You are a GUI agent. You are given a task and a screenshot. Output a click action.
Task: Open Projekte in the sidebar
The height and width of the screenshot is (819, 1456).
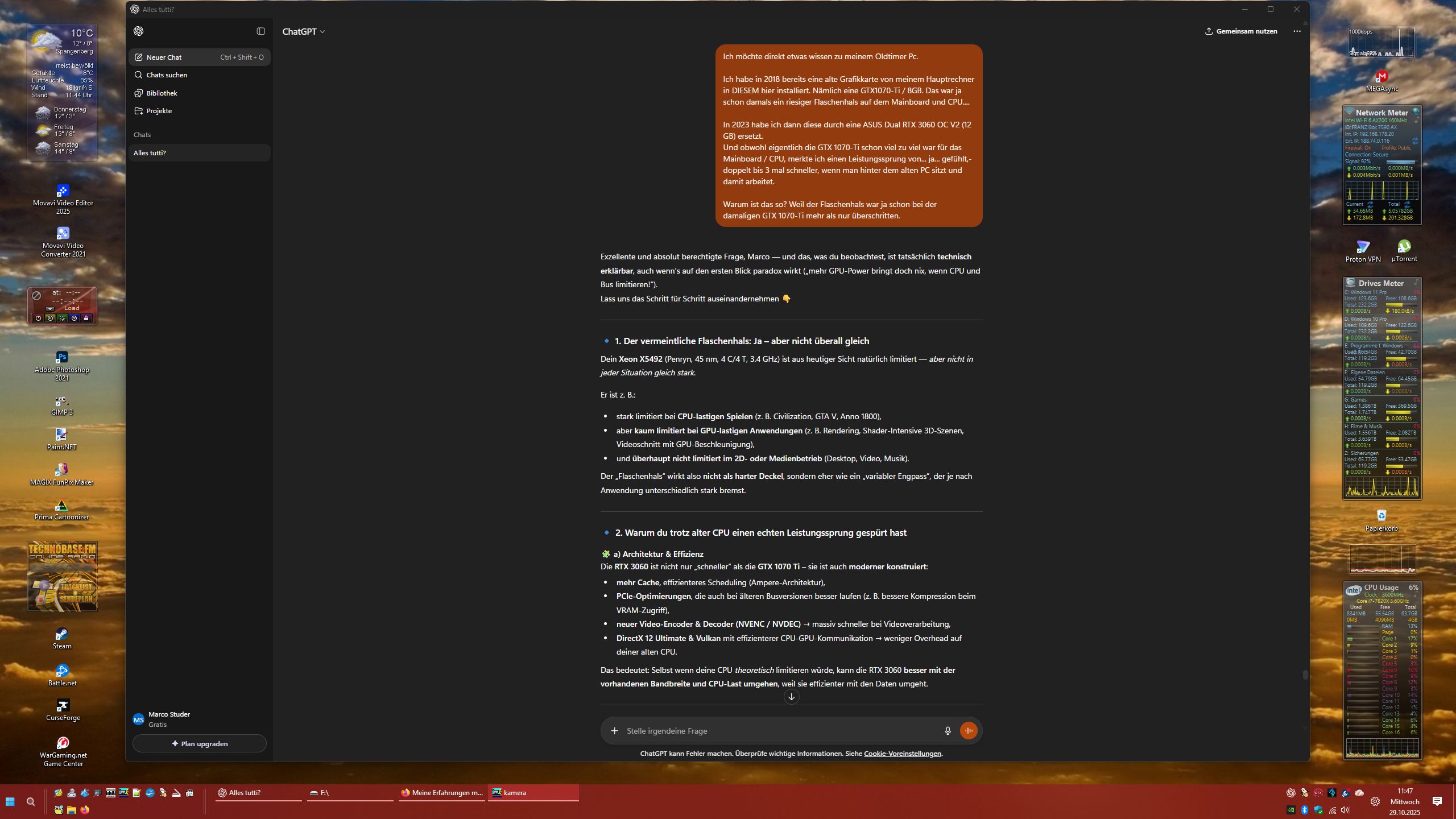pos(159,111)
